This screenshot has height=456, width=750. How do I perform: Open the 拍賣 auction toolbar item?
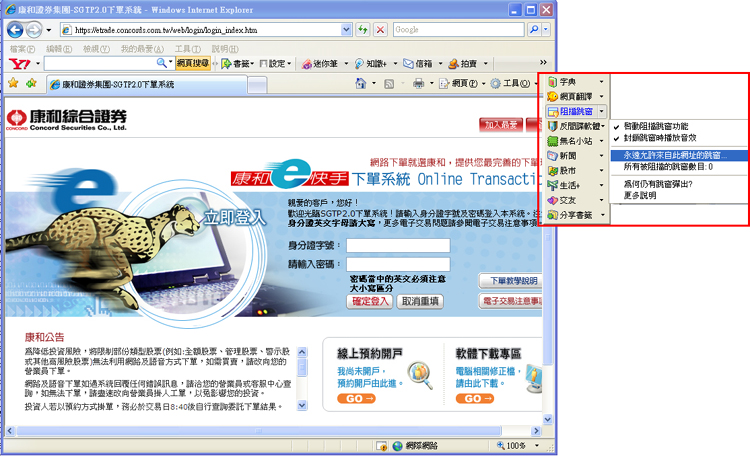click(x=463, y=64)
